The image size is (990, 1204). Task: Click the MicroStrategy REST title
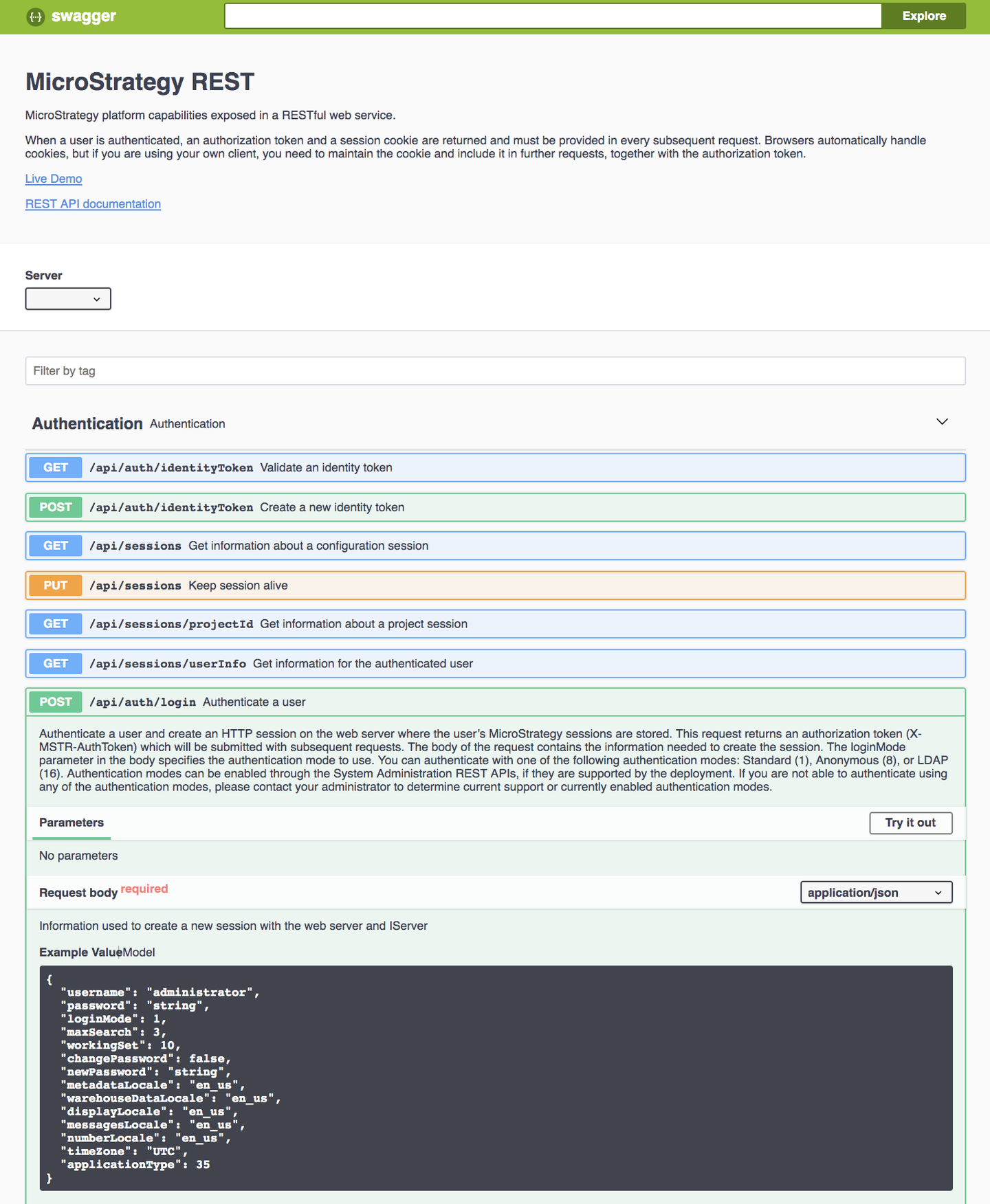(140, 82)
